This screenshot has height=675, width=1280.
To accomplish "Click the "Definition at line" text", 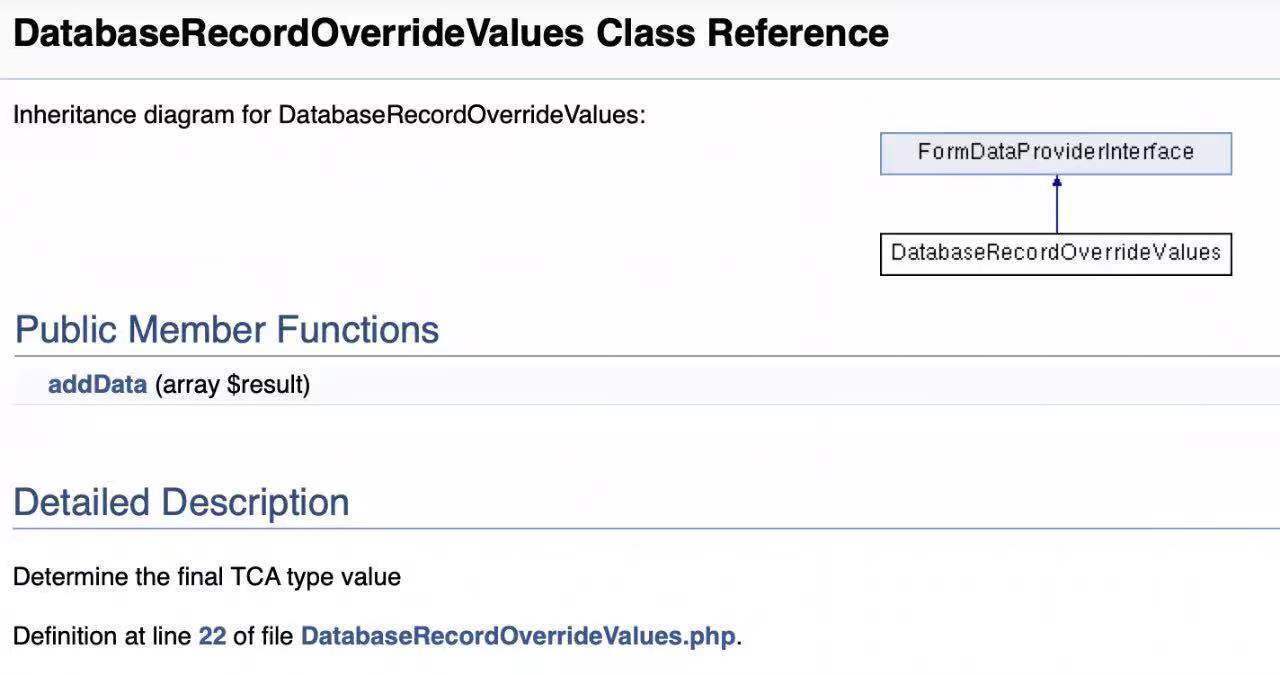I will 103,636.
